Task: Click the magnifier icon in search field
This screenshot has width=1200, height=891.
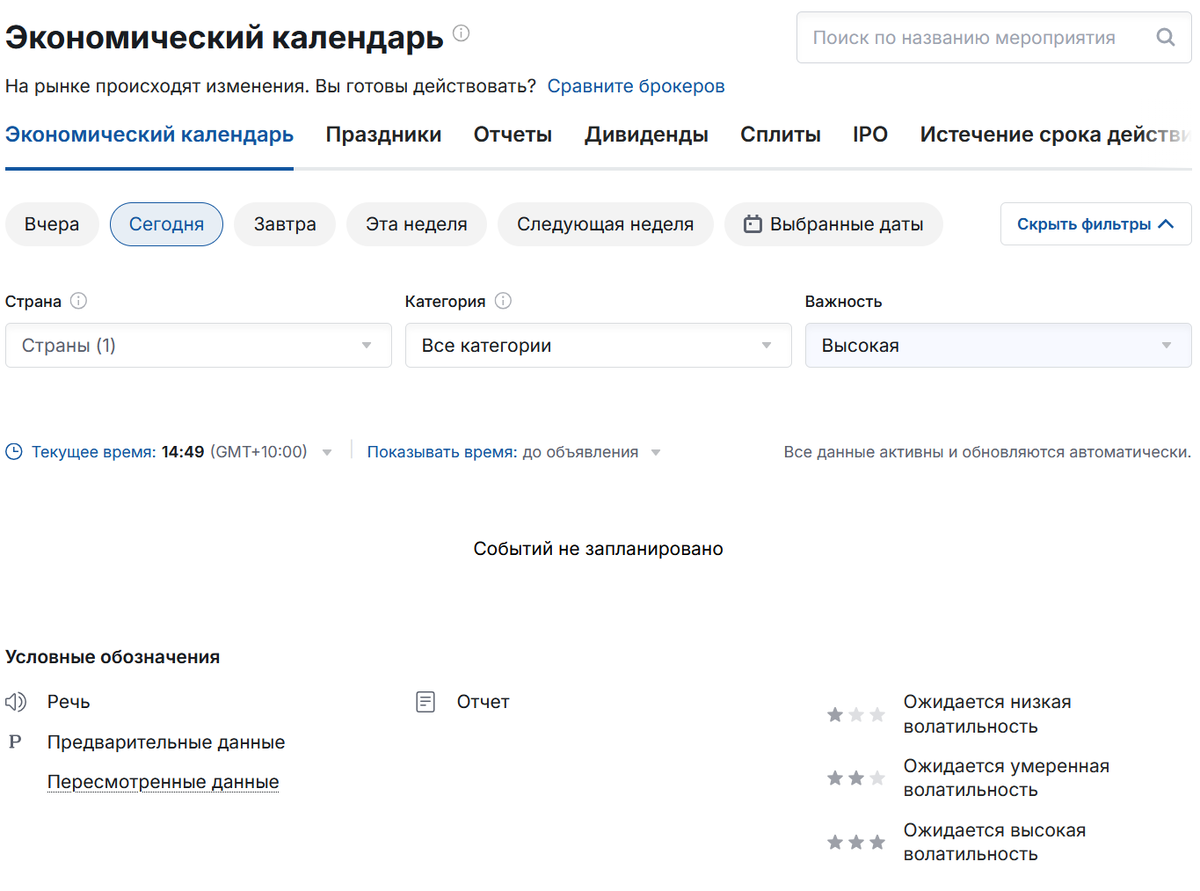Action: click(x=1165, y=37)
